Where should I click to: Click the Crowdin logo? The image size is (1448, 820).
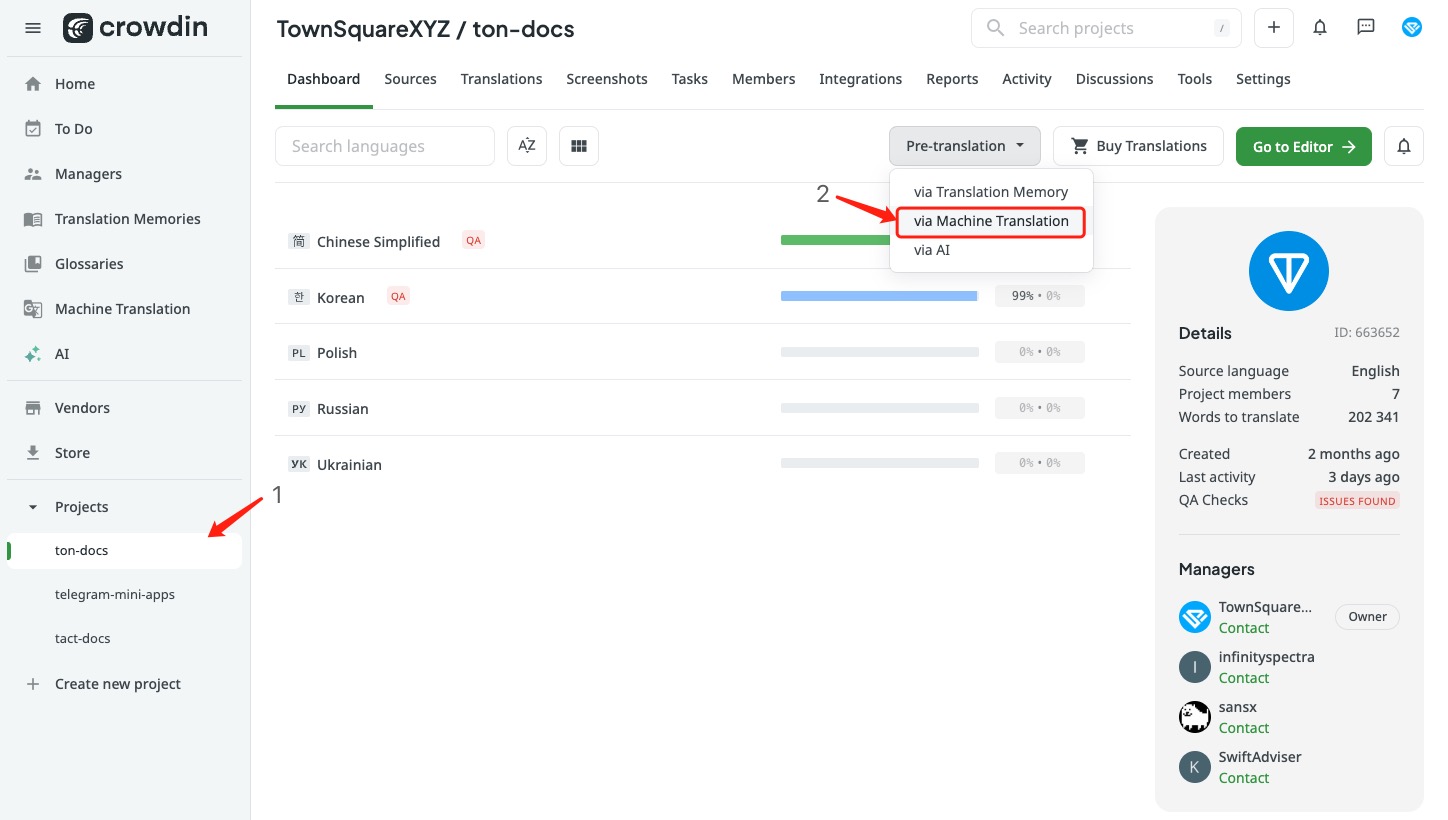136,28
